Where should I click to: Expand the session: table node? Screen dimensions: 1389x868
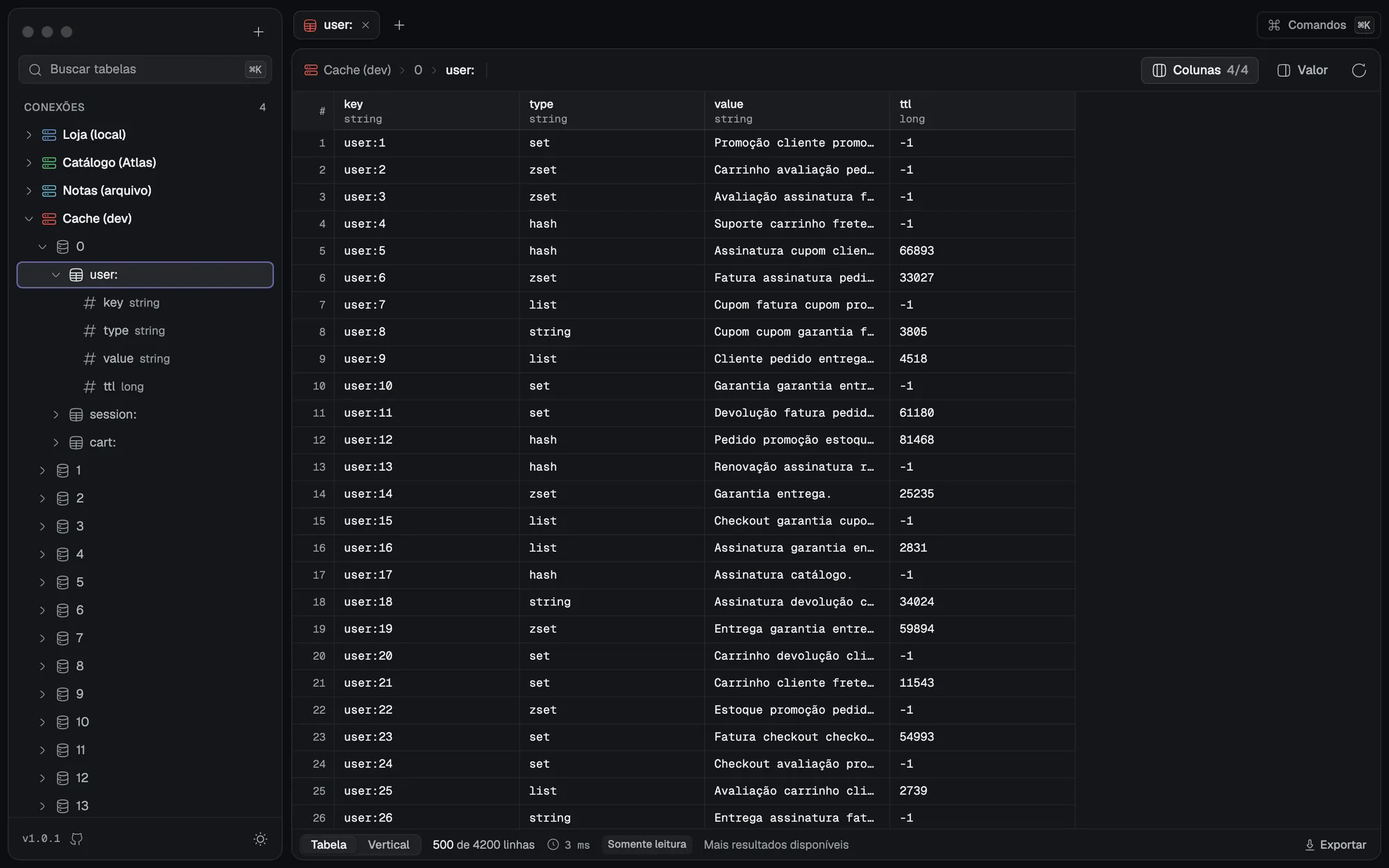coord(56,415)
